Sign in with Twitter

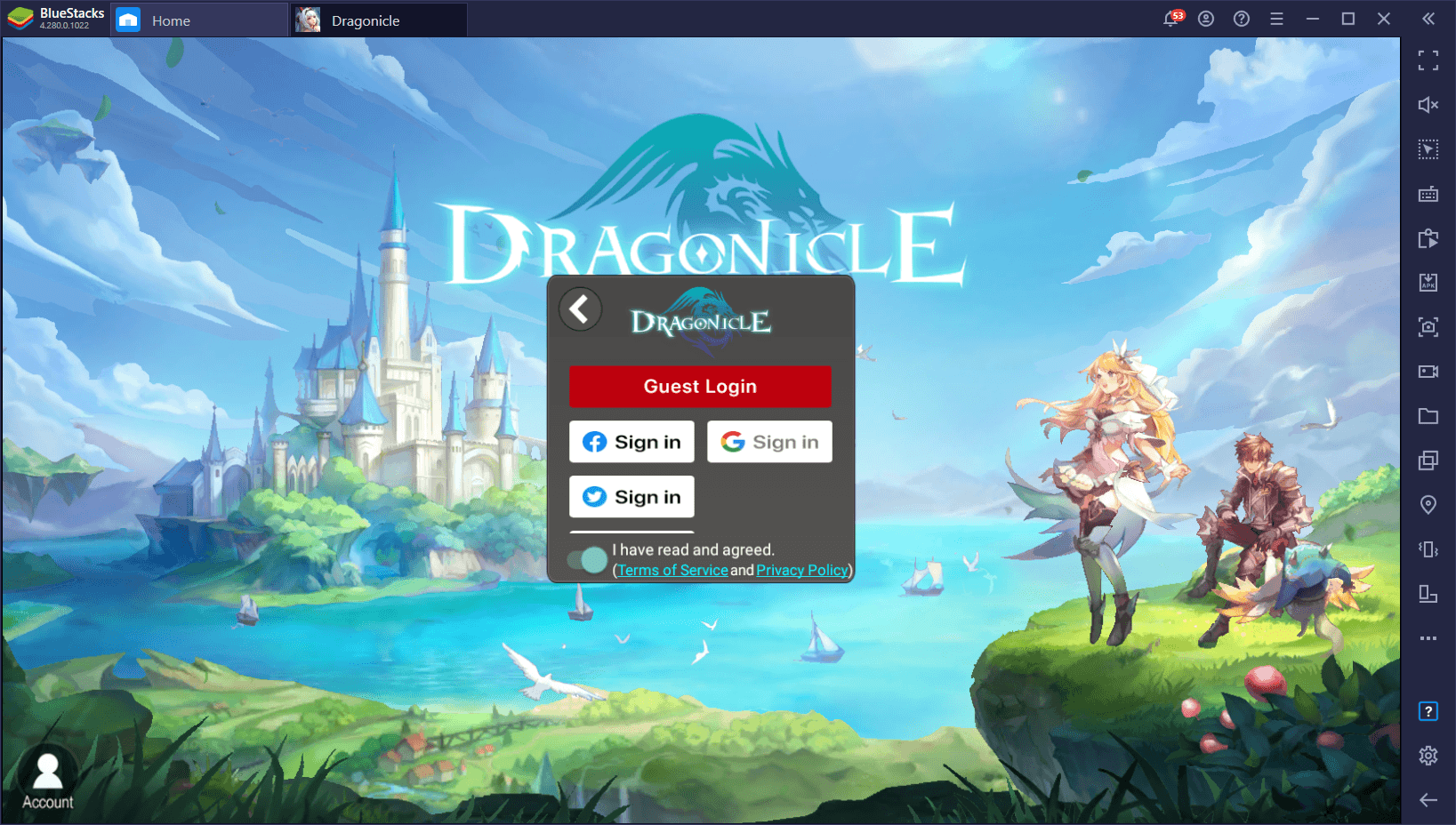pos(631,497)
